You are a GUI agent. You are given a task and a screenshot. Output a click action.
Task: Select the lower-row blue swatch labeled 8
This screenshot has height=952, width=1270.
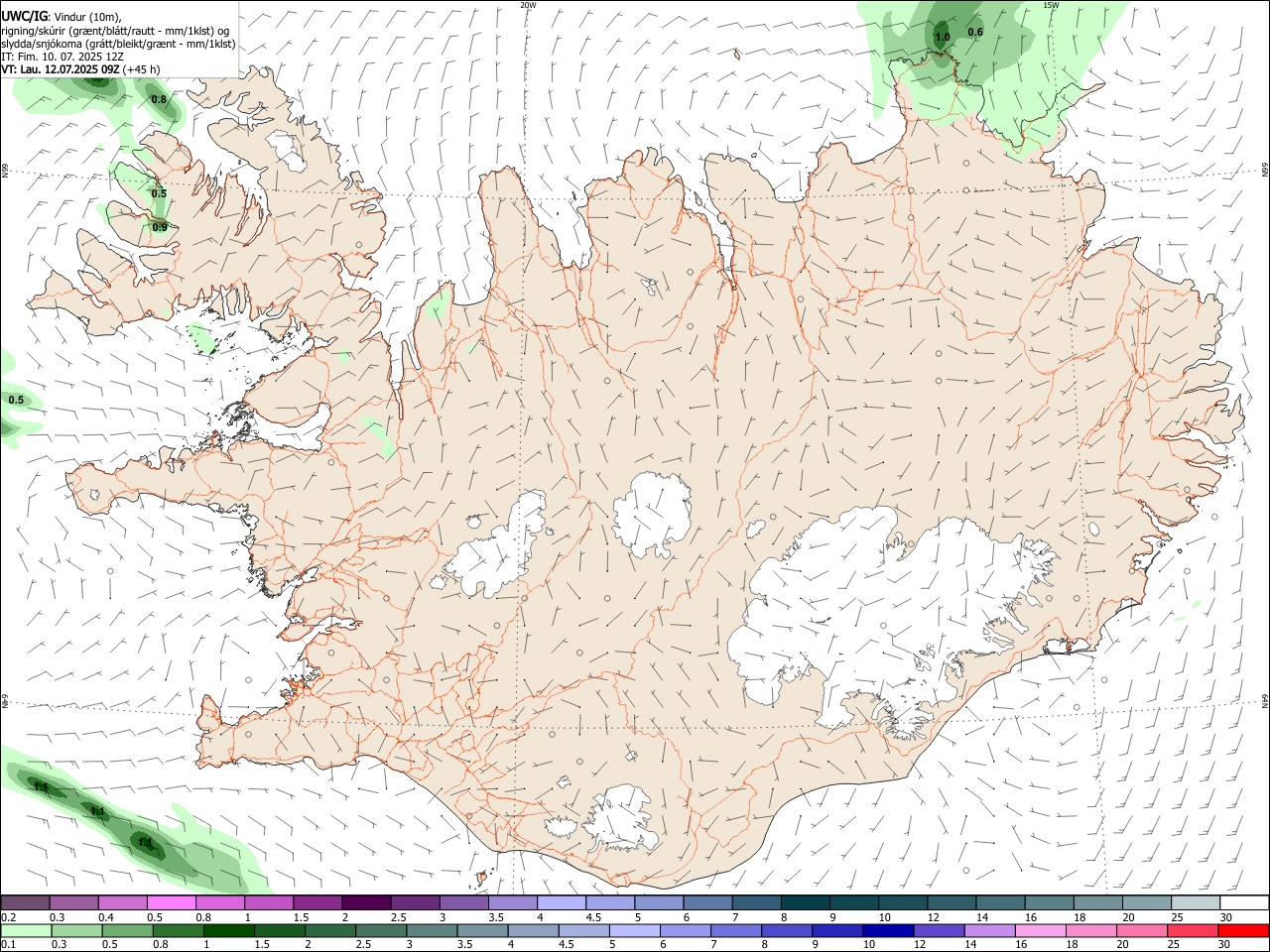click(788, 930)
